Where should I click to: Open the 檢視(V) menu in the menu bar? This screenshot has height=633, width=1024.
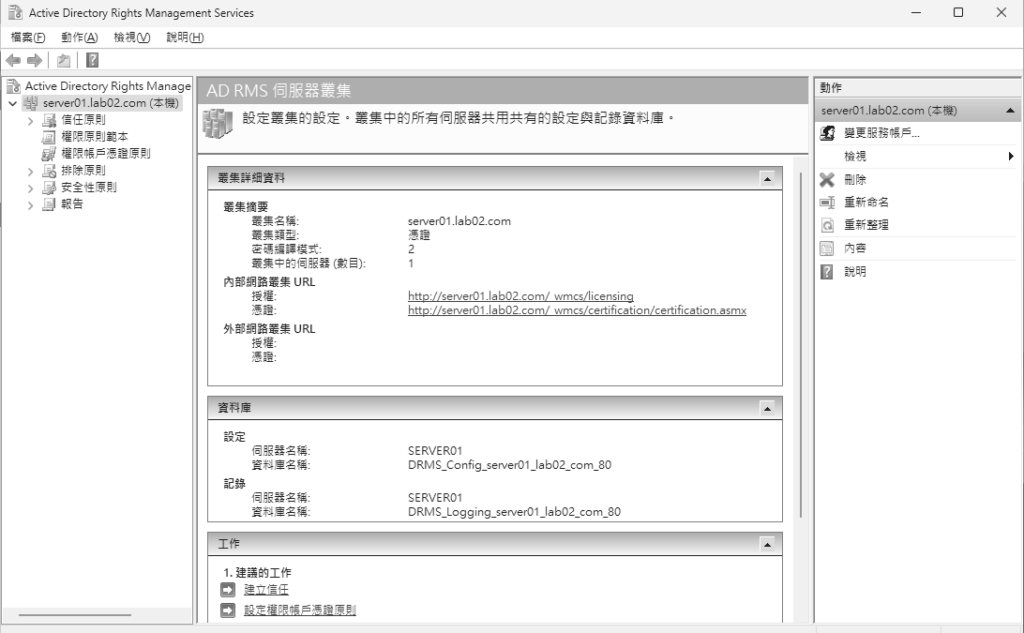(x=132, y=37)
